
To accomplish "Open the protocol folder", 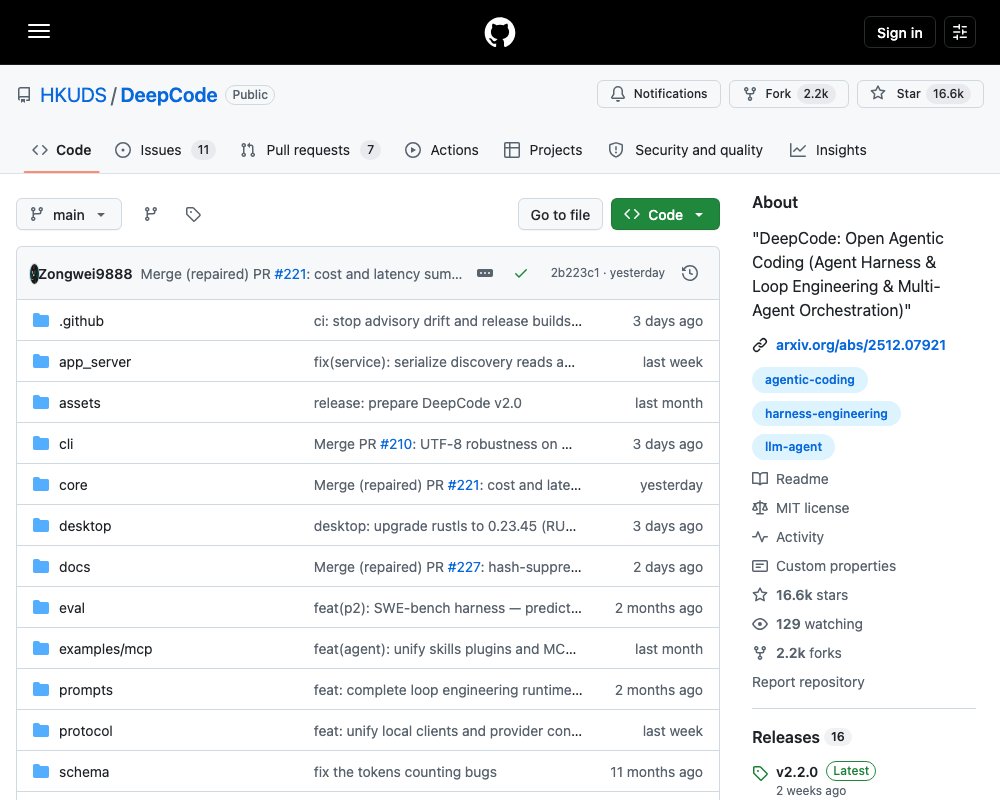I will [x=86, y=730].
